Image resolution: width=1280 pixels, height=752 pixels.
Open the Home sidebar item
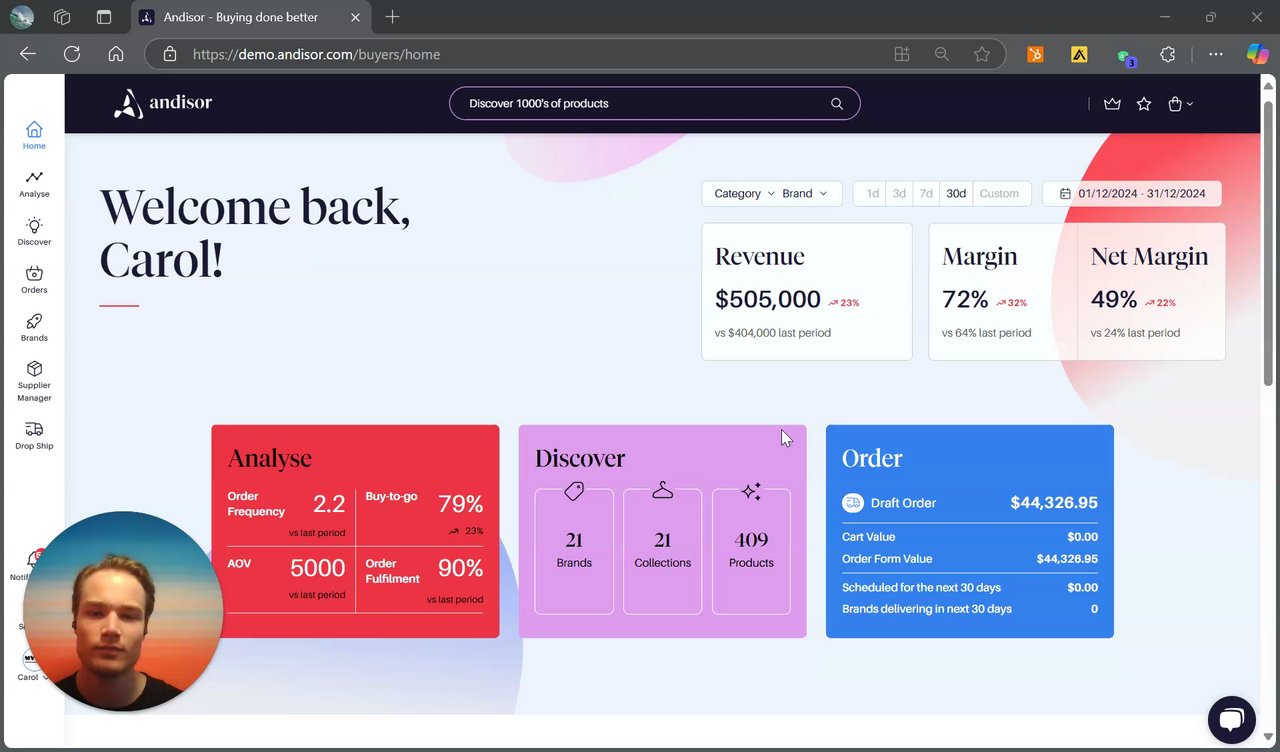click(34, 135)
